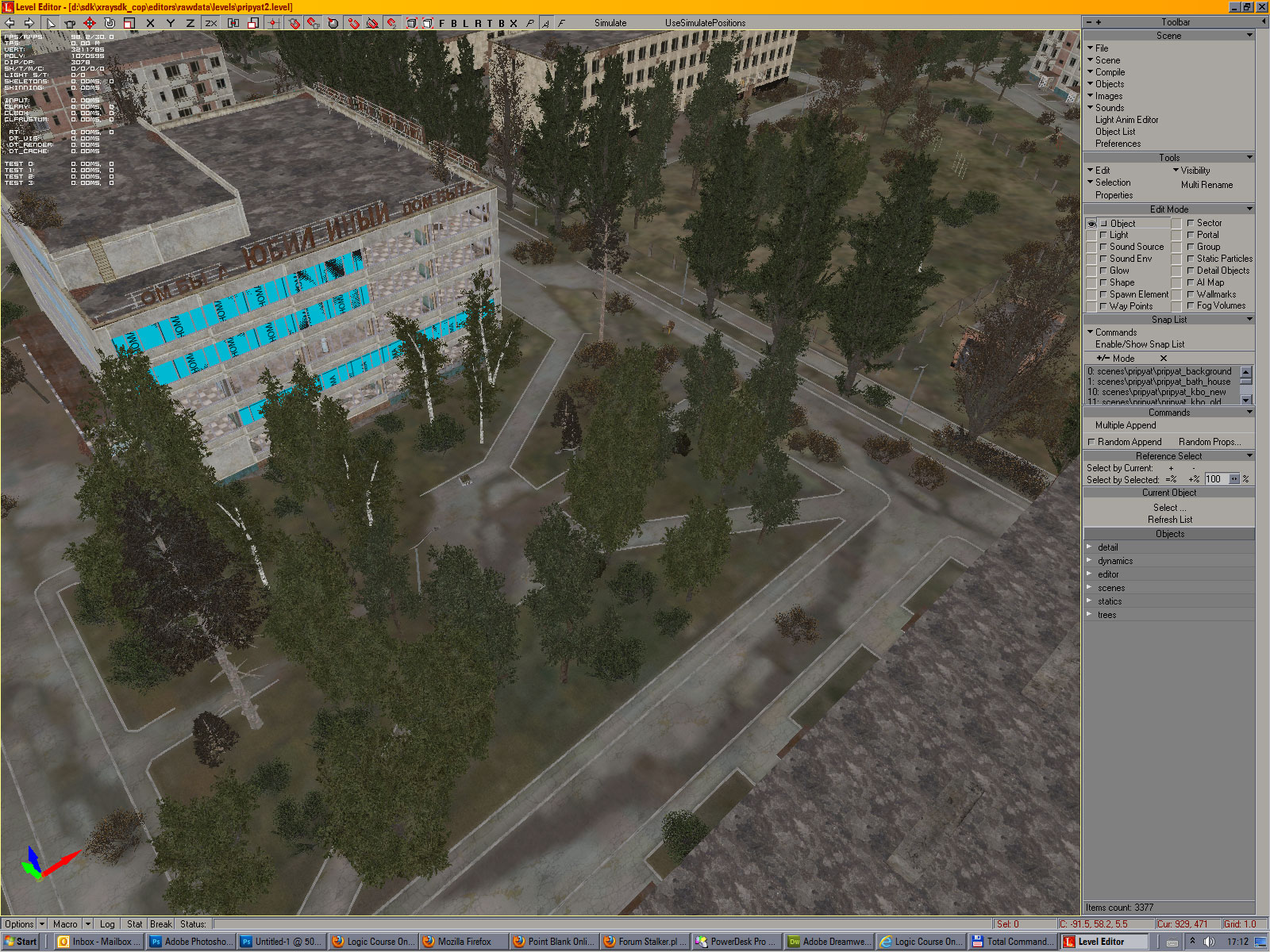Click the snap list X clear icon
Image resolution: width=1270 pixels, height=952 pixels.
click(1164, 359)
